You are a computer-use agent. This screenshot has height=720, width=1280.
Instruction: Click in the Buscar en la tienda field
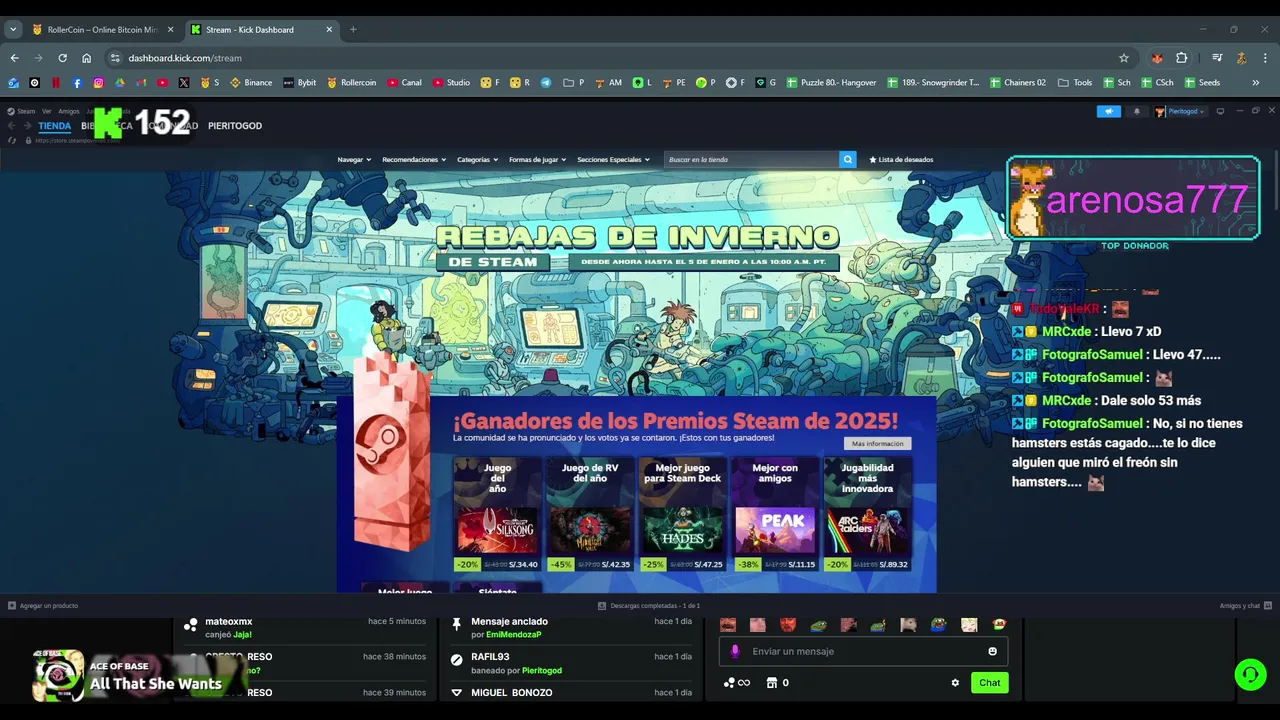click(x=751, y=159)
